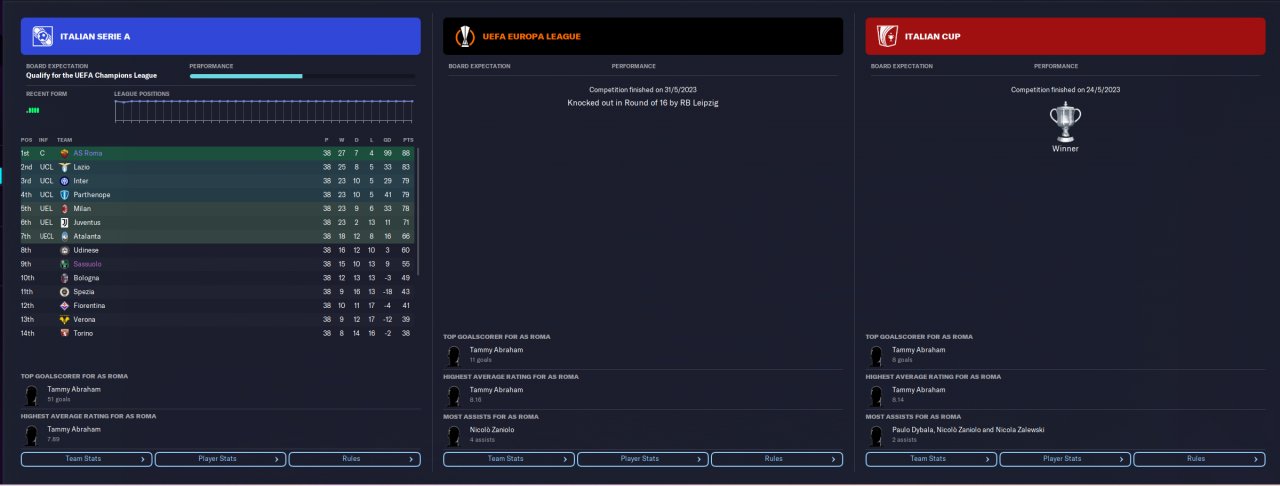Click the Udinese club crest
This screenshot has width=1280, height=486.
click(x=64, y=250)
